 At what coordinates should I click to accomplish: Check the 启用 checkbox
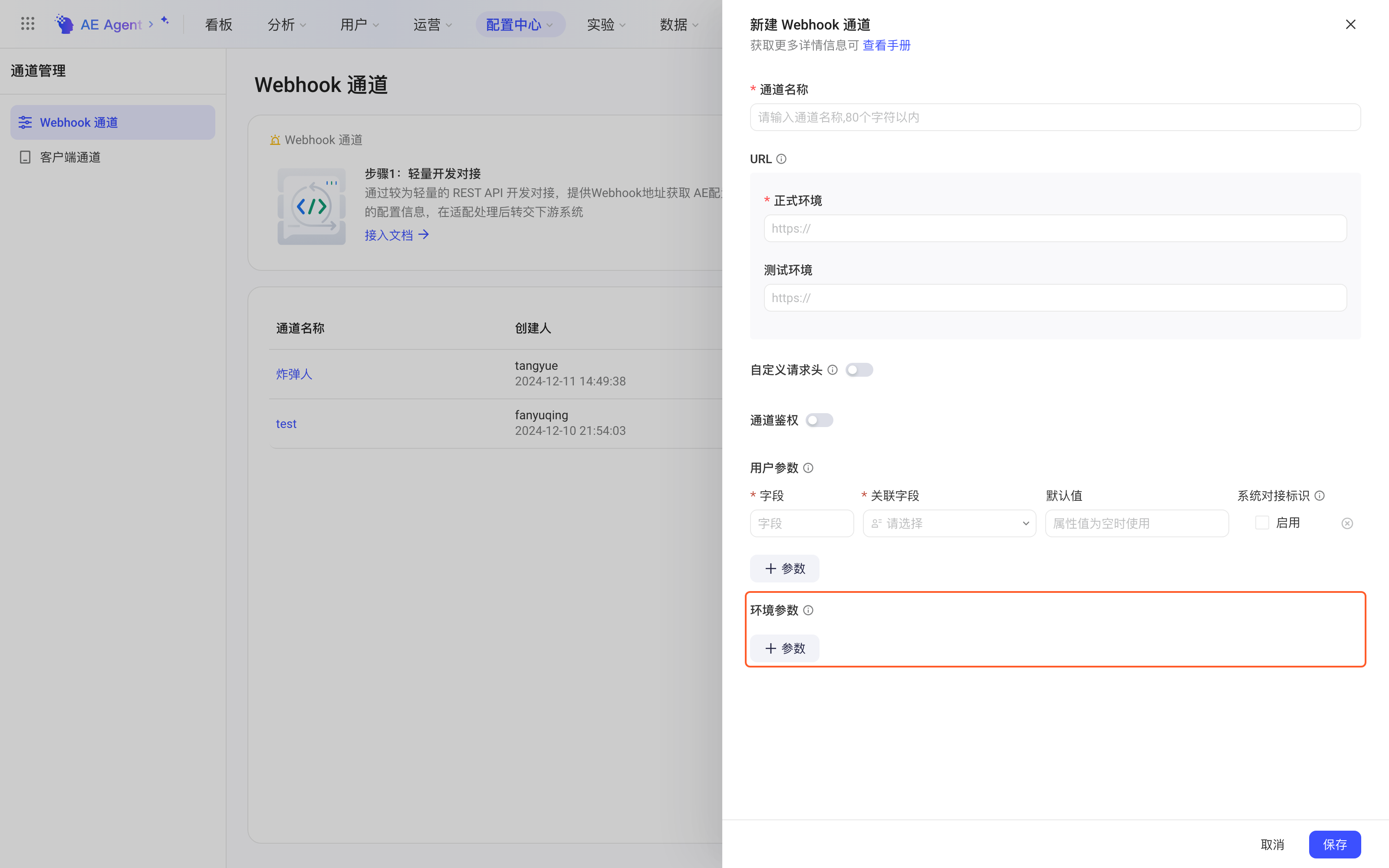[1262, 523]
